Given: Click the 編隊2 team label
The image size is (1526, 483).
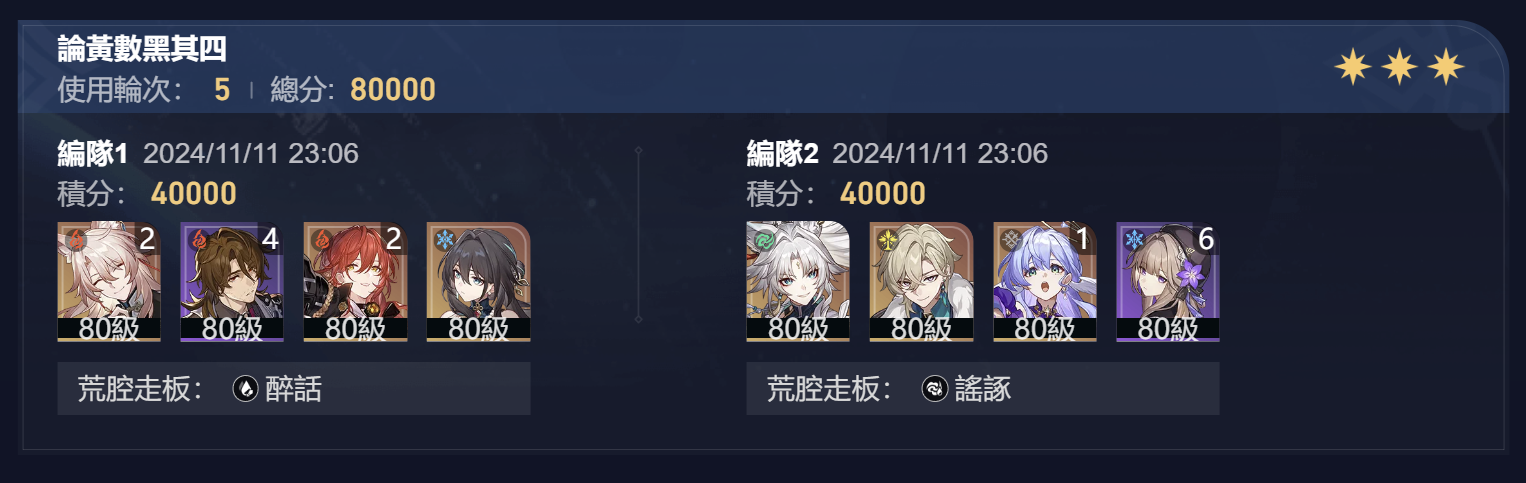Looking at the screenshot, I should click(x=782, y=153).
